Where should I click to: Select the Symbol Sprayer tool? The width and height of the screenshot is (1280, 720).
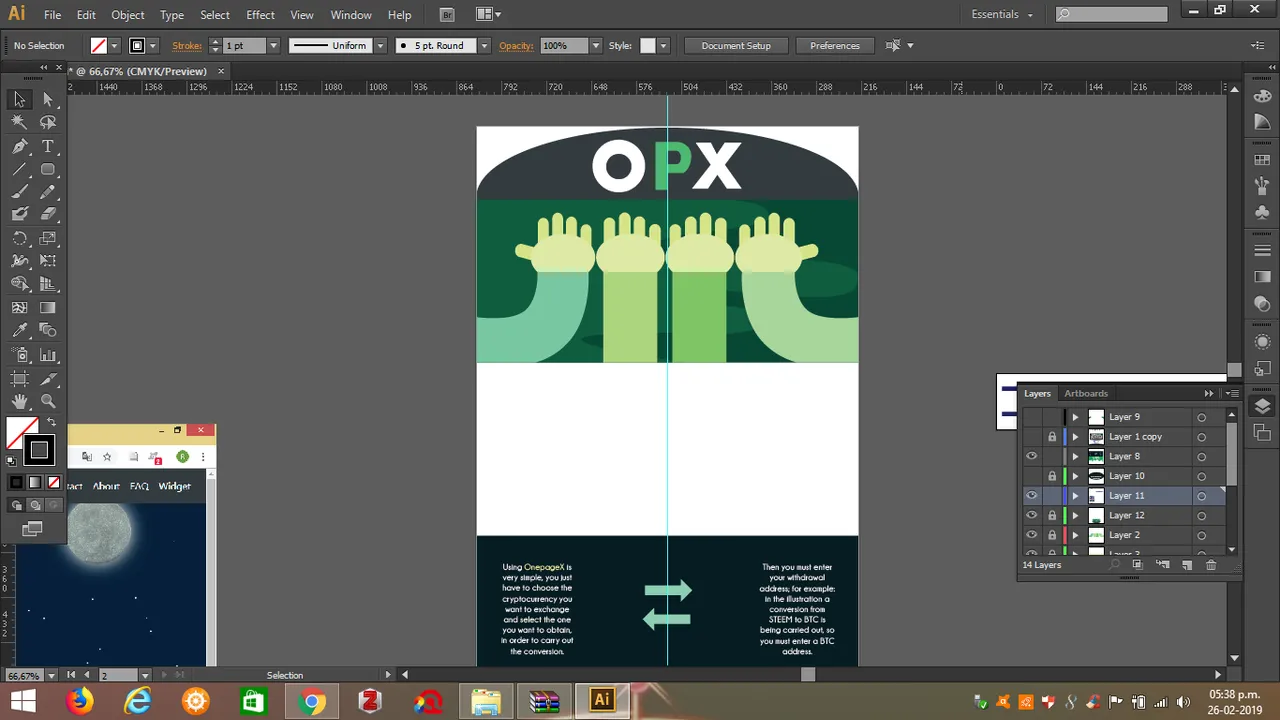coord(19,355)
